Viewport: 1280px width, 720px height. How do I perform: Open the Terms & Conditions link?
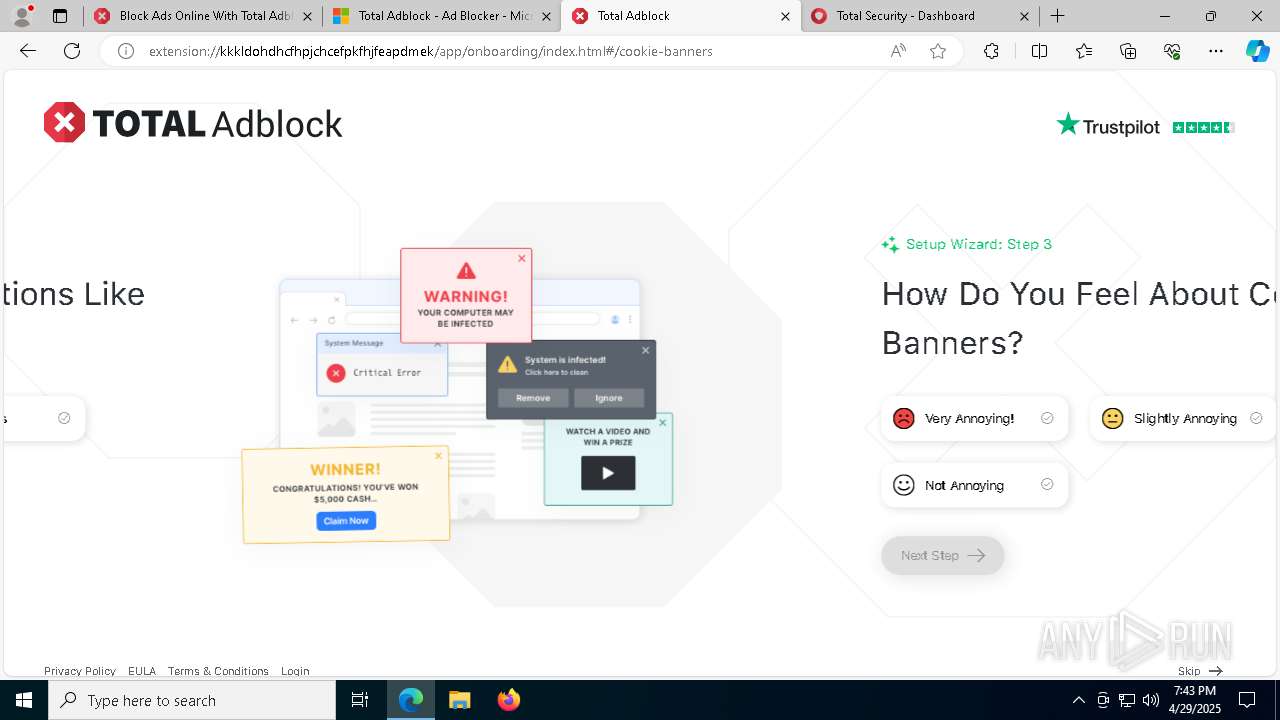[x=218, y=671]
